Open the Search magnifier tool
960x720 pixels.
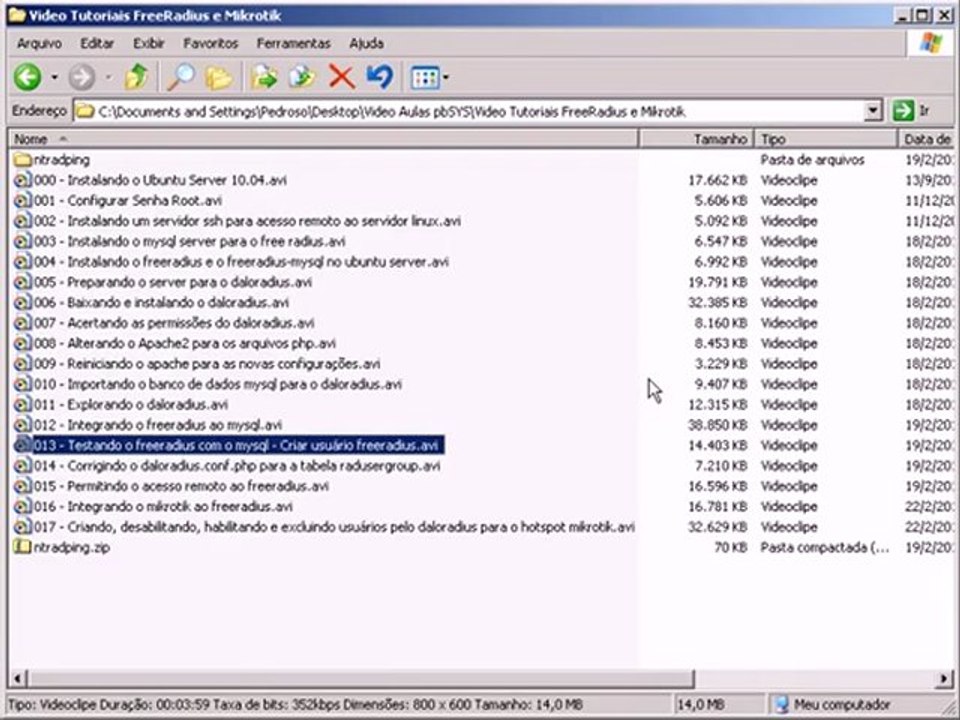coord(181,77)
